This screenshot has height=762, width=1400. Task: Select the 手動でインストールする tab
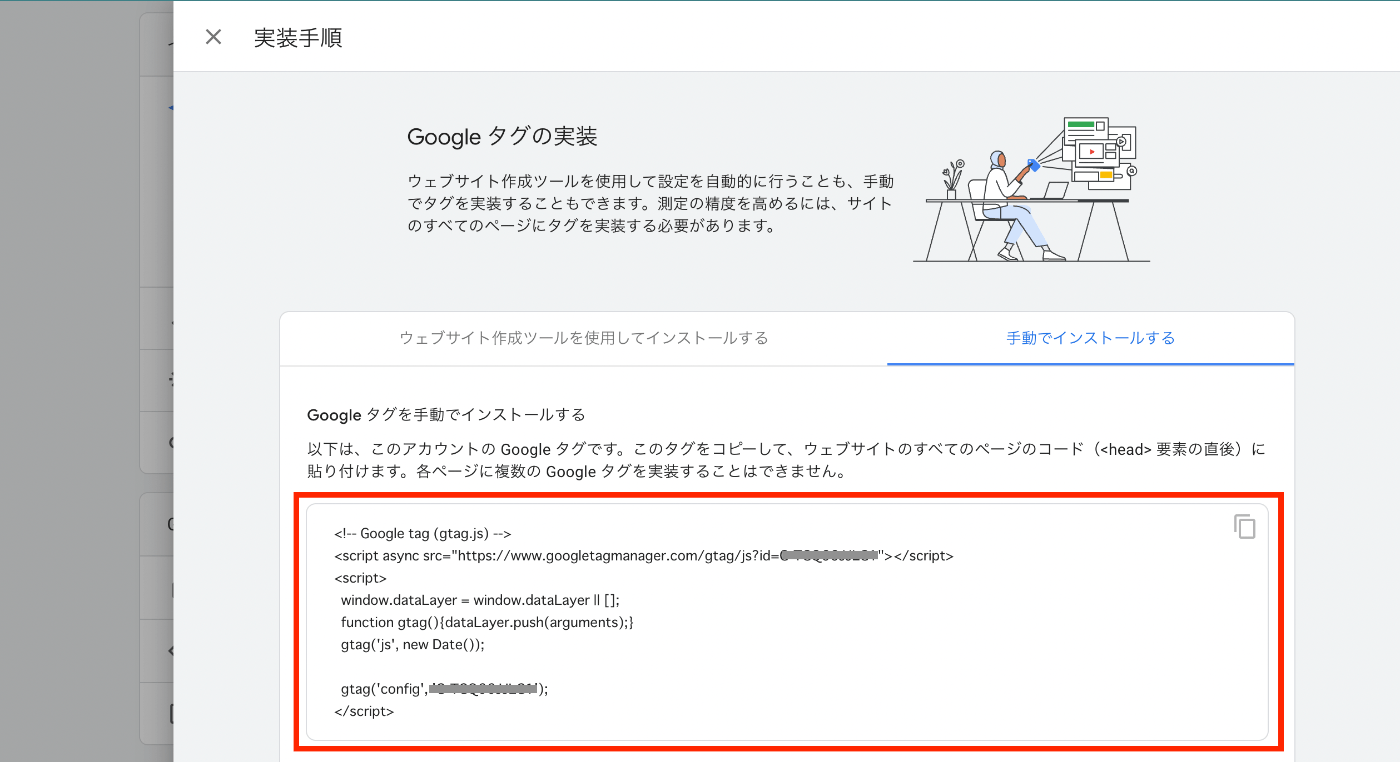click(1090, 338)
